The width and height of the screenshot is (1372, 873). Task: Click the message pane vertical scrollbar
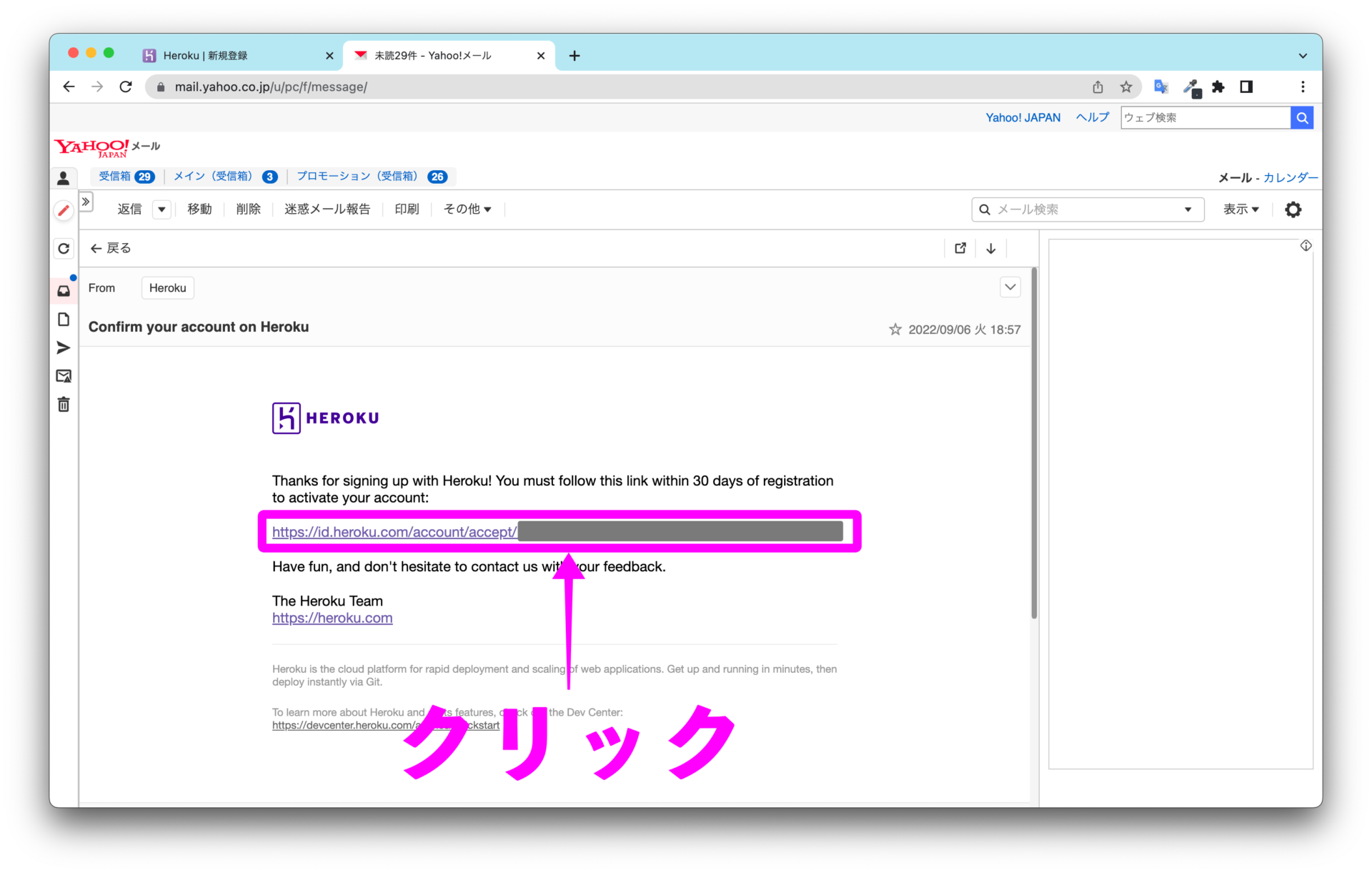1033,443
